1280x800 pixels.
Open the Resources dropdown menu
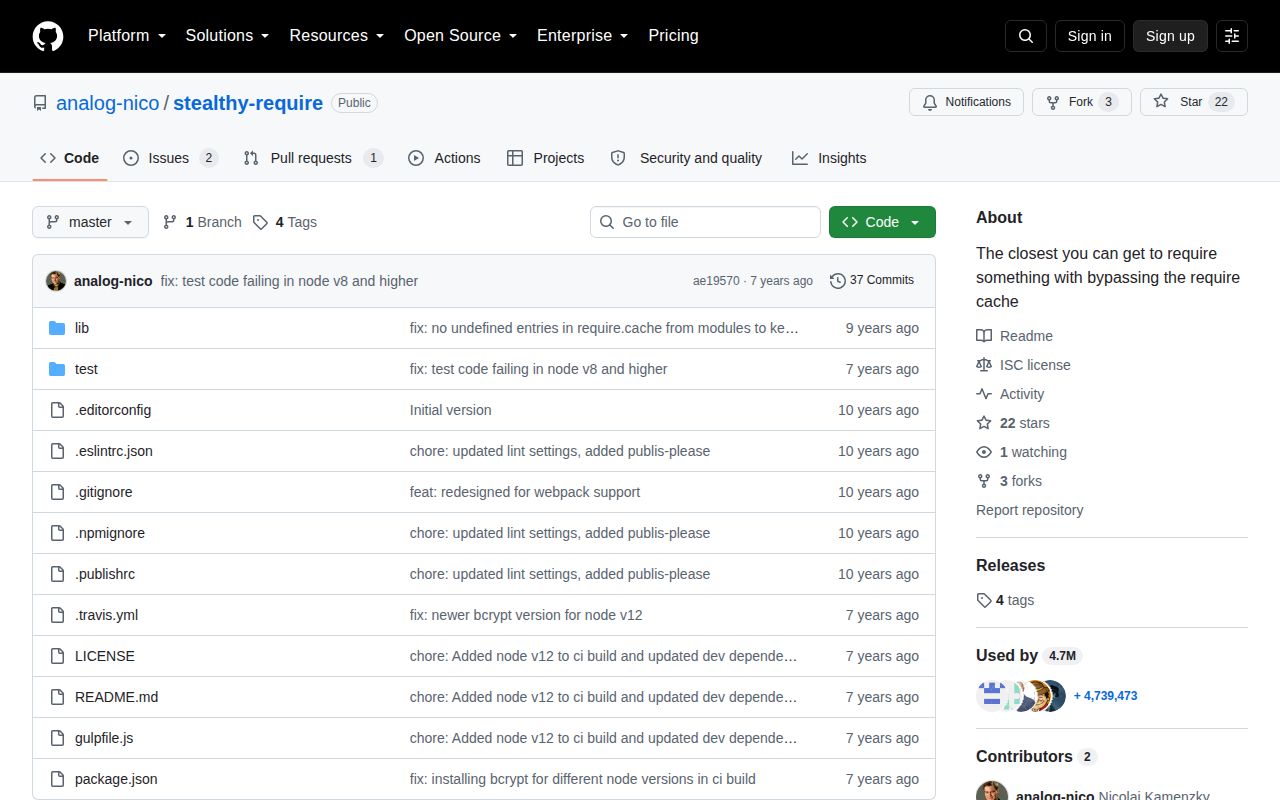click(x=337, y=36)
